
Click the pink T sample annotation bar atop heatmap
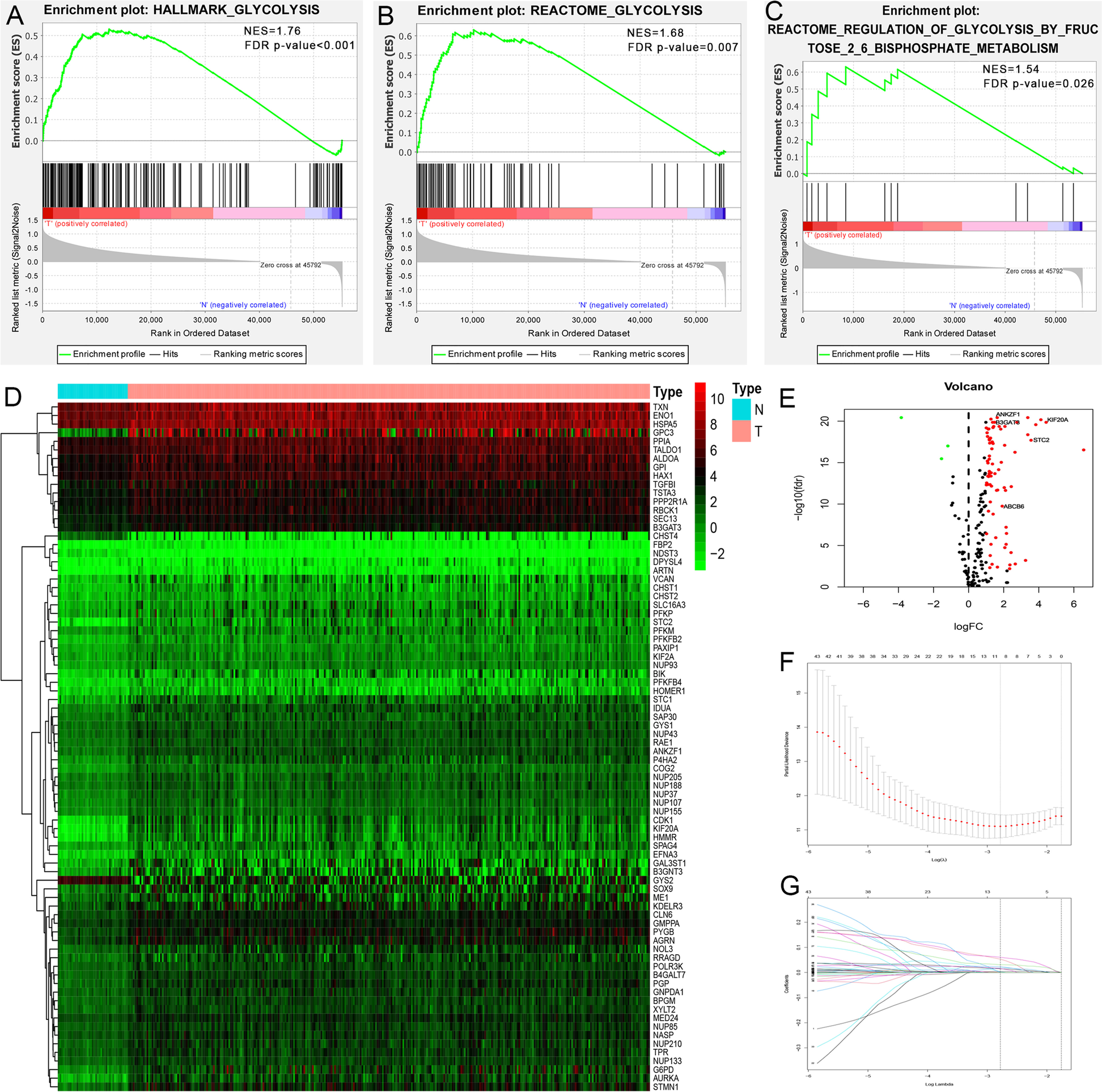tap(388, 391)
